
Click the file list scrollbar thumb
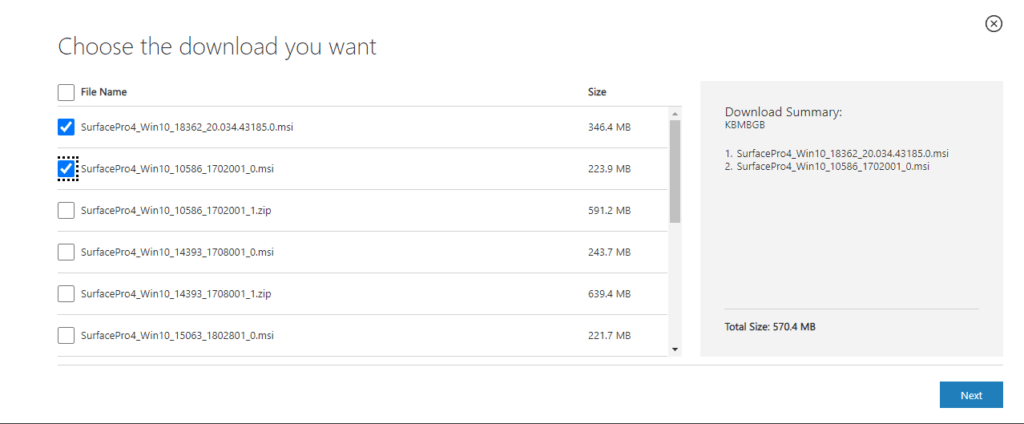[675, 171]
